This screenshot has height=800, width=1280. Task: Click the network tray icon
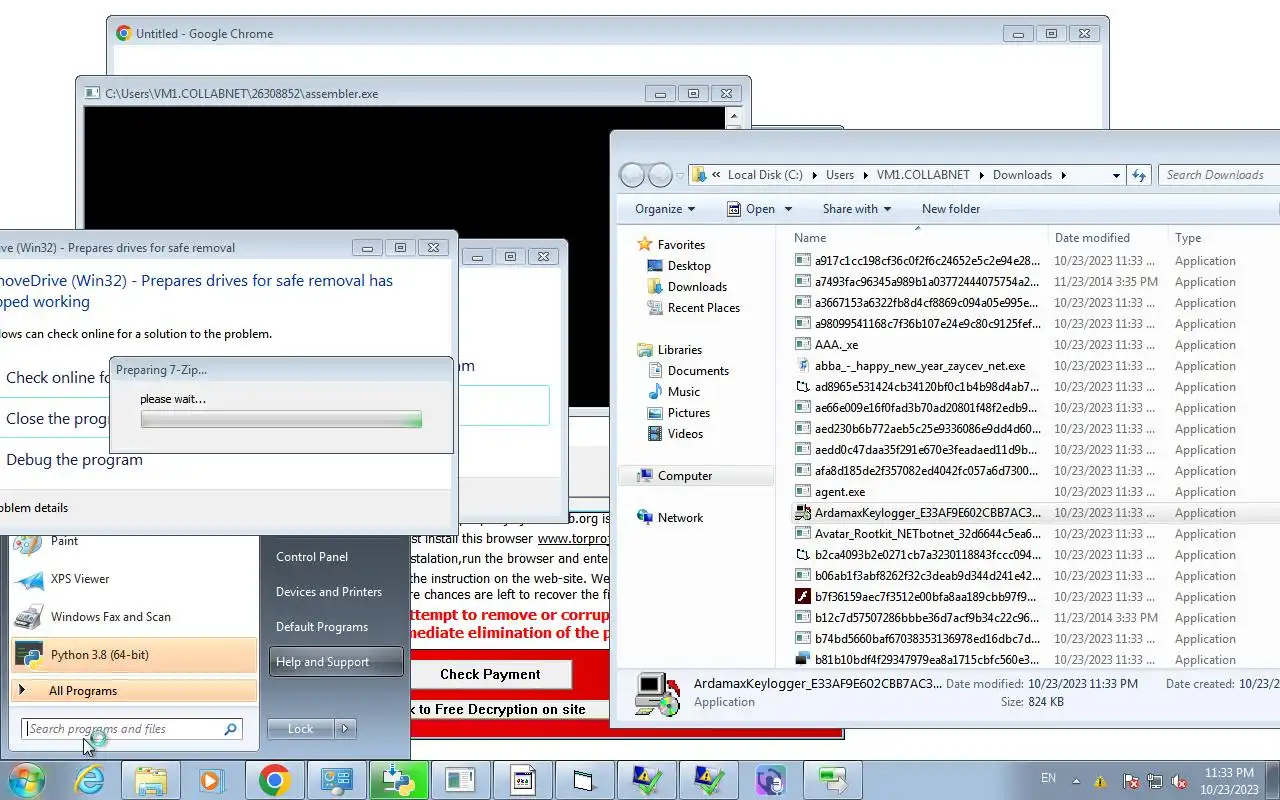click(x=1155, y=781)
